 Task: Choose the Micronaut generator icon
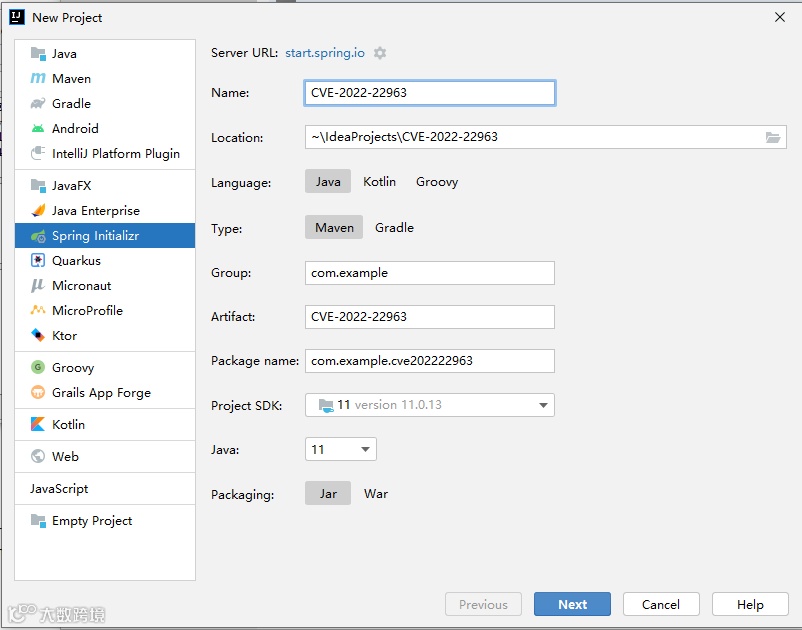point(38,285)
